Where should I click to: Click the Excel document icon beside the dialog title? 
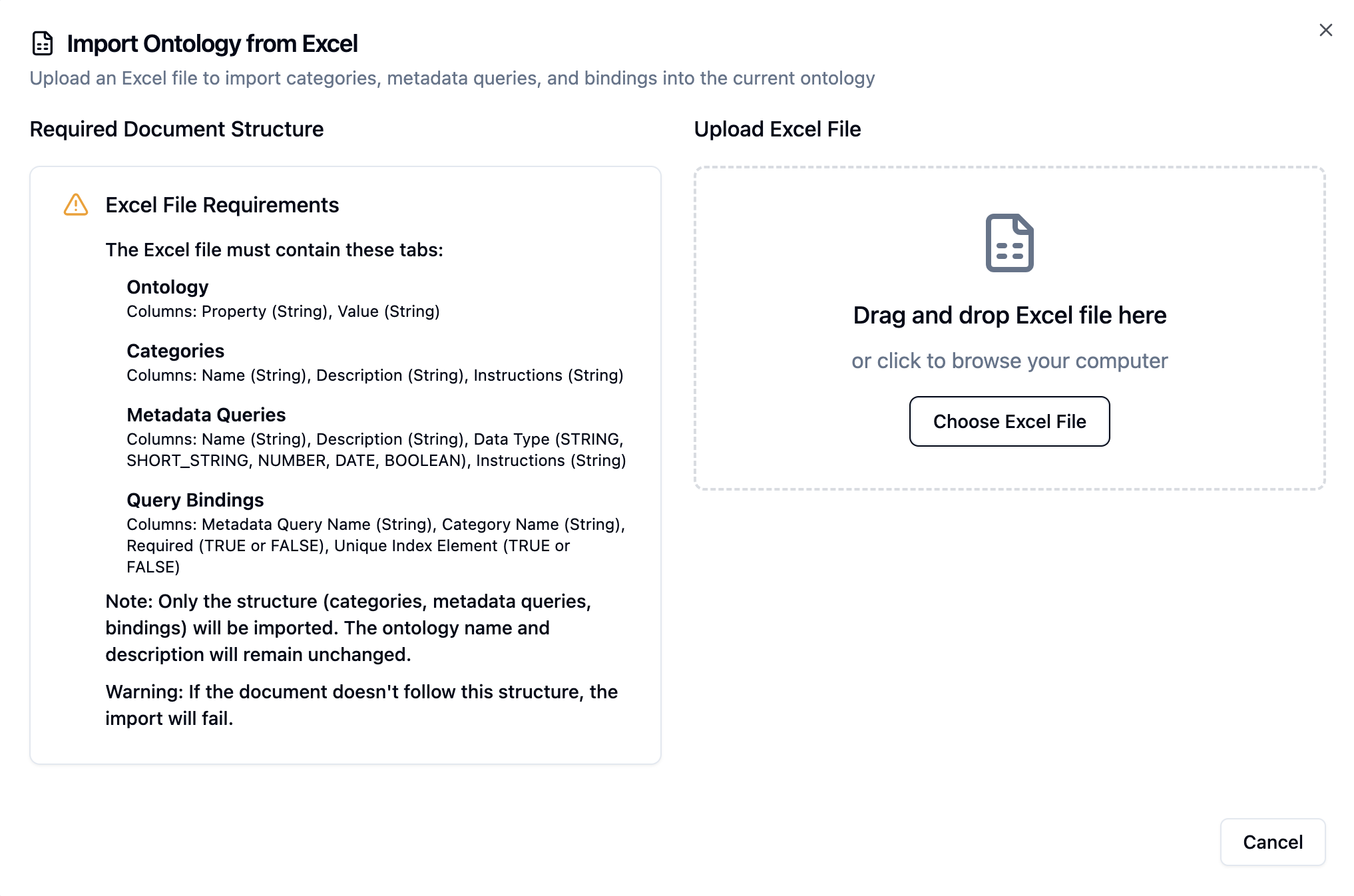[43, 44]
